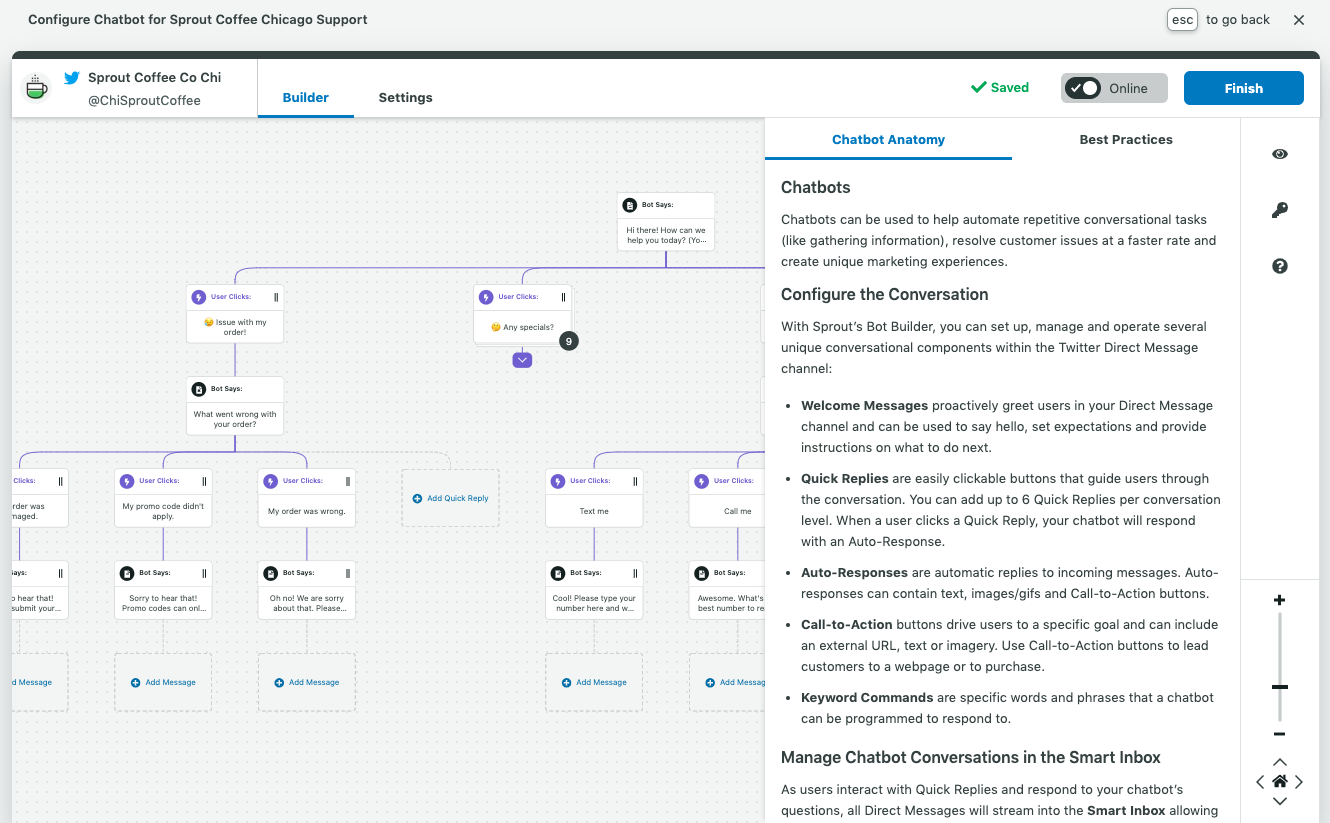Click lightning icon on 'Issue with my order!' node
This screenshot has height=823, width=1330.
[x=198, y=297]
